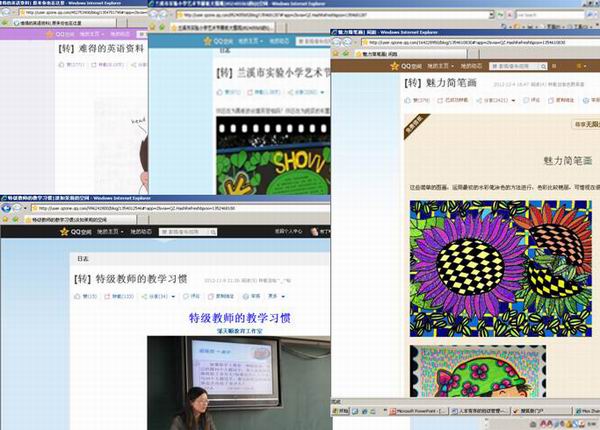Click Show Desktop quick launch icon on taskbar
This screenshot has height=430, width=600.
click(x=355, y=411)
